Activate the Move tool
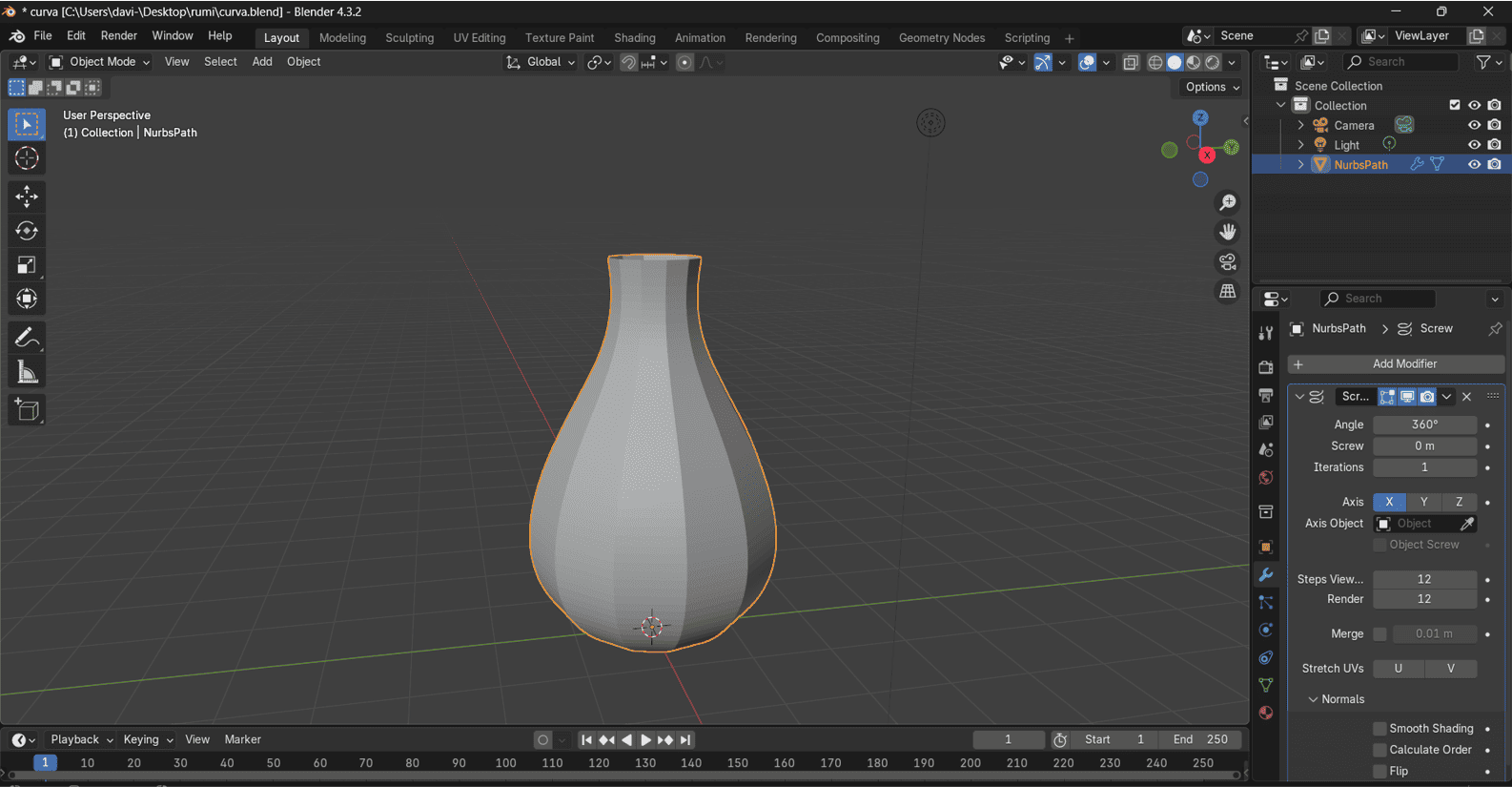The image size is (1512, 787). click(x=27, y=197)
